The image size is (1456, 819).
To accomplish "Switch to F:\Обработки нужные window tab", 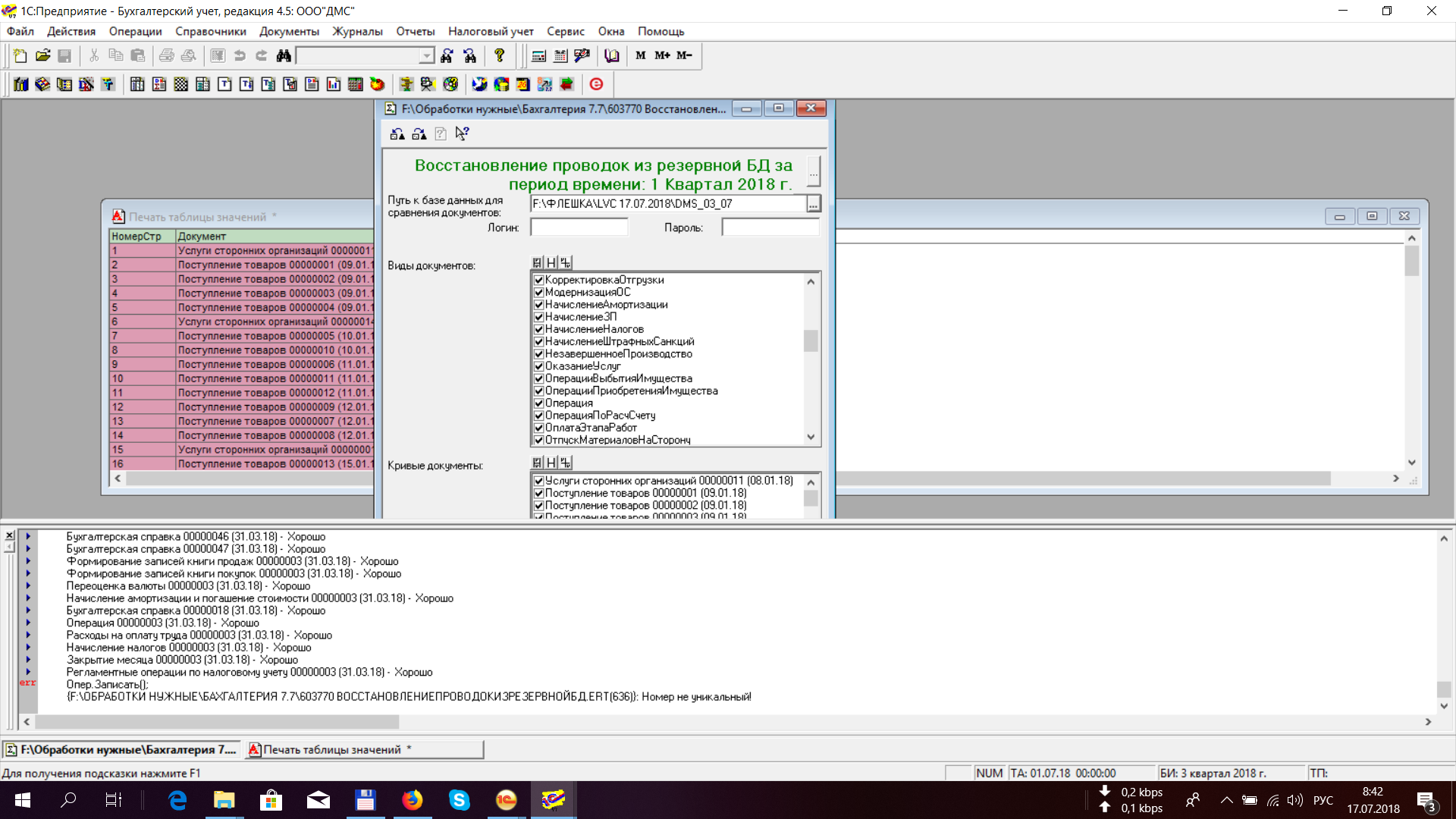I will [121, 749].
